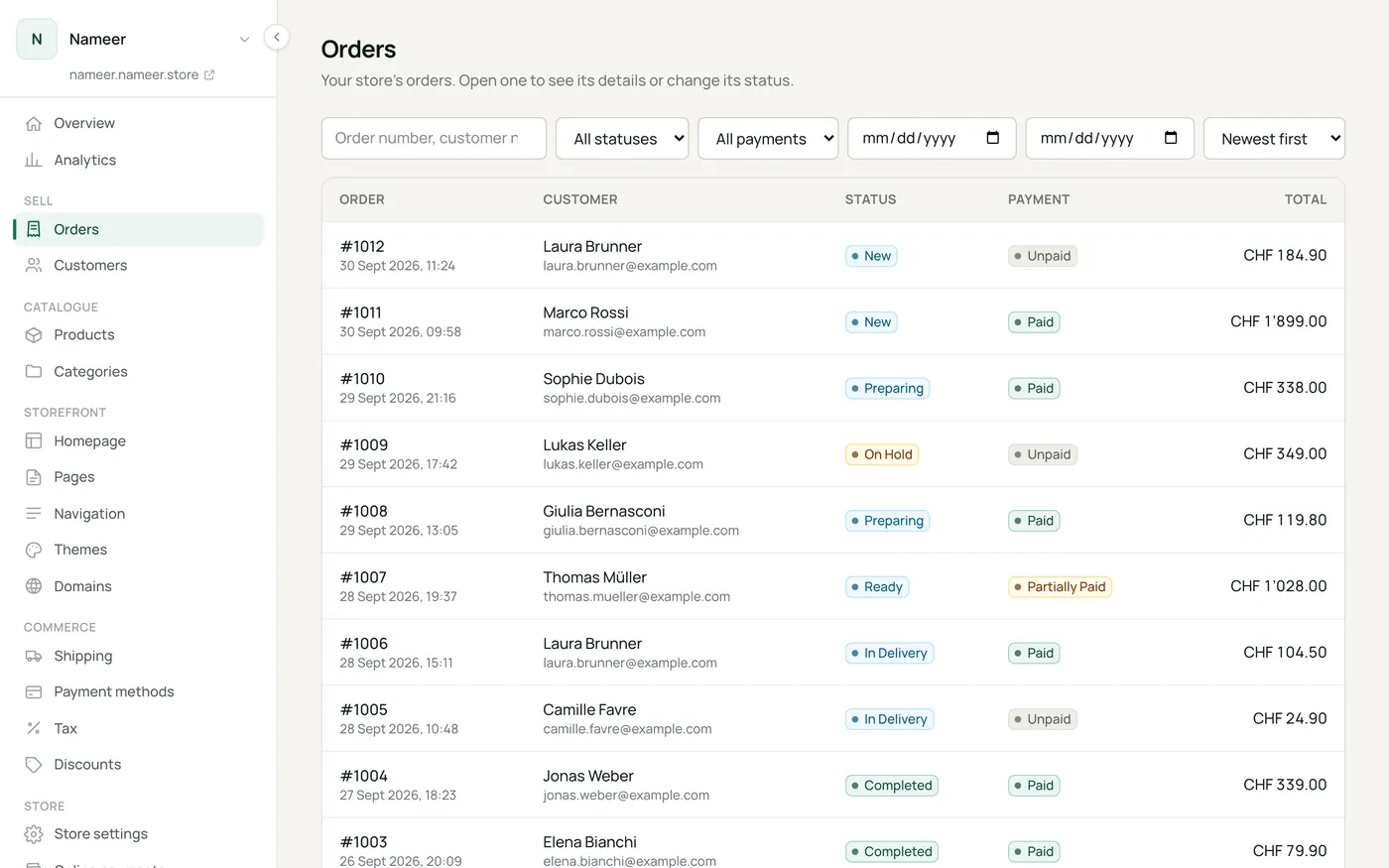Open order #1007 from Thomas Müller
This screenshot has height=868, width=1389.
833,586
